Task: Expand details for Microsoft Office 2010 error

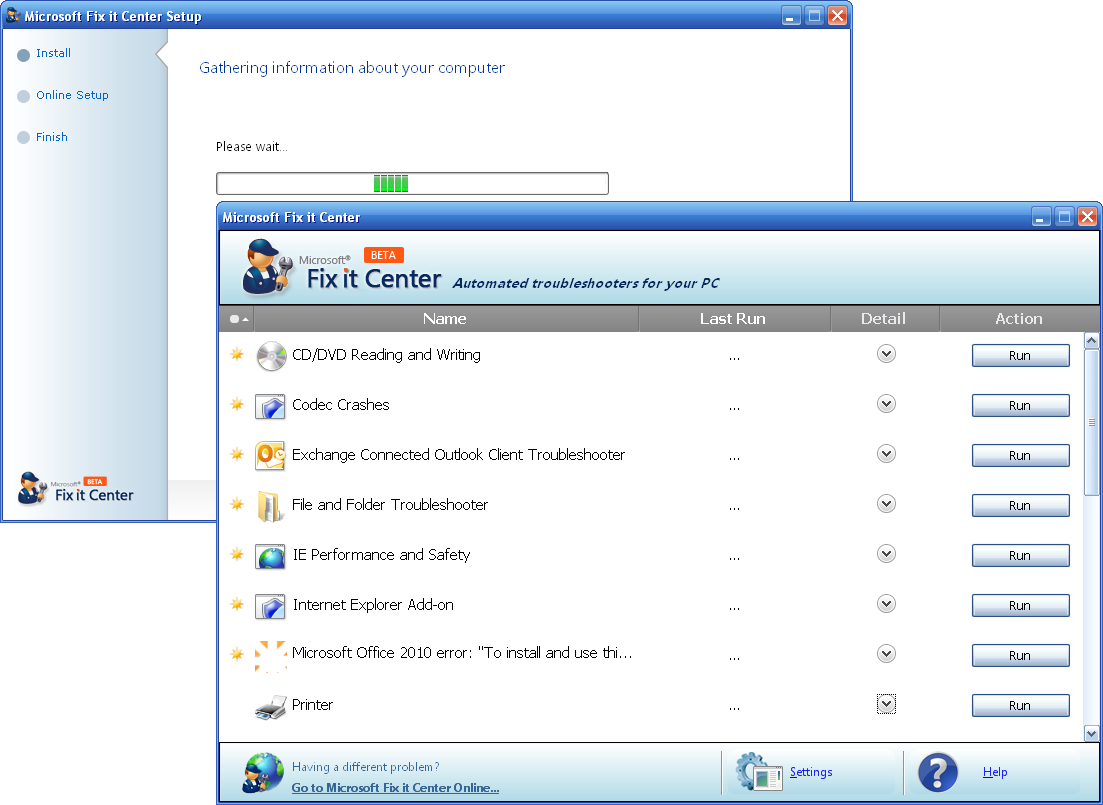Action: (886, 654)
